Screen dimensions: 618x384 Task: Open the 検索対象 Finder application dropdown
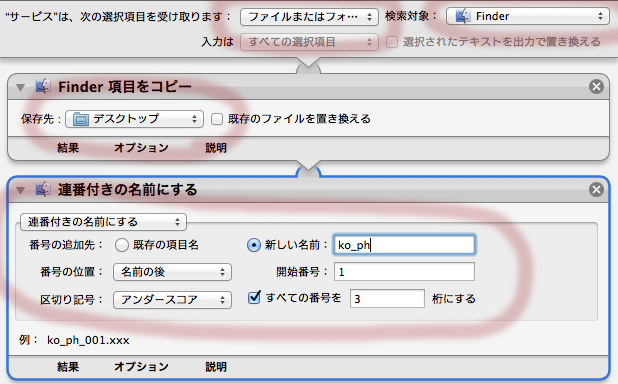coord(528,16)
